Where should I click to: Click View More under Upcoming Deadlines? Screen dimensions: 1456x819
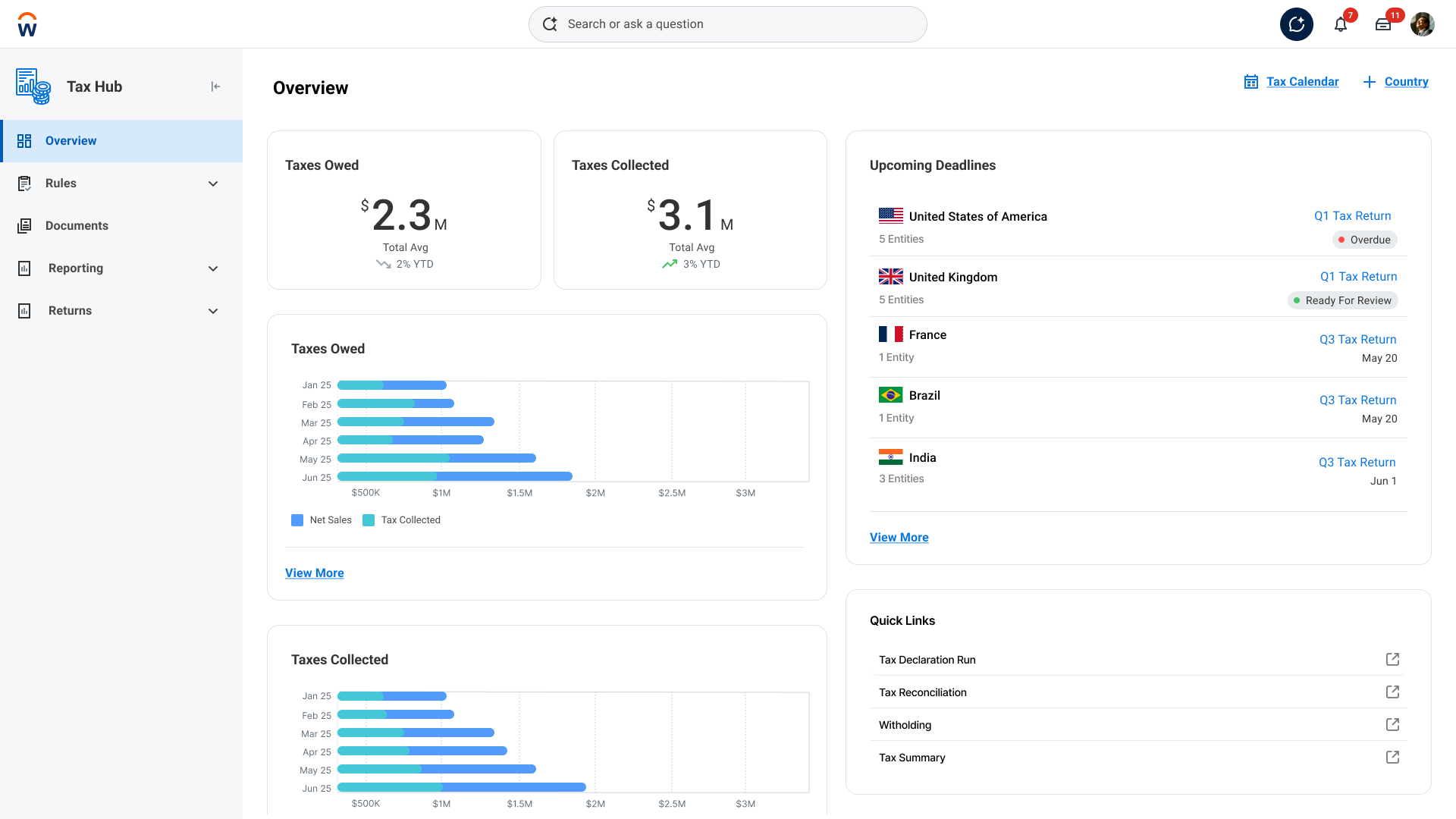pos(899,538)
